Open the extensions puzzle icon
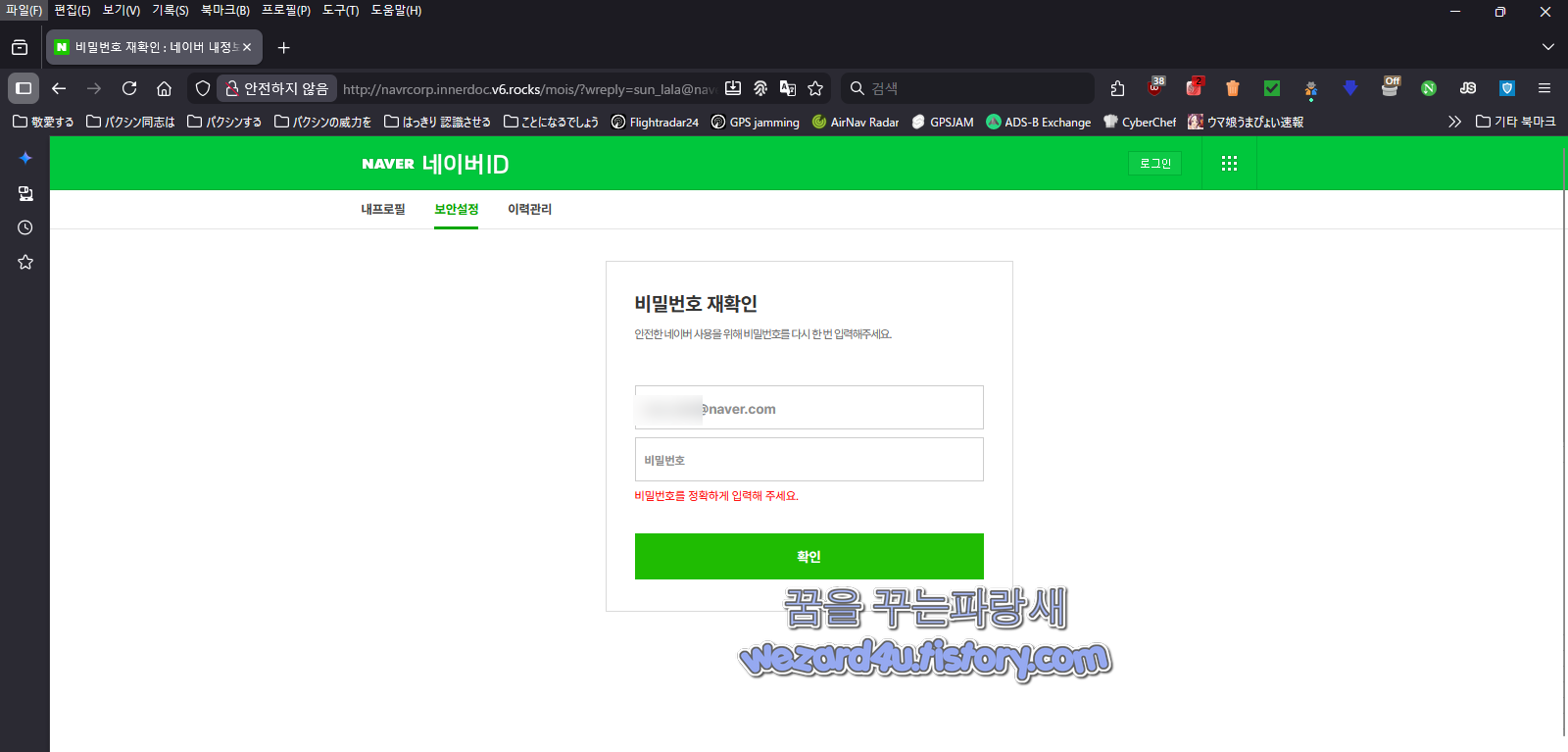The width and height of the screenshot is (1568, 752). 1117,88
